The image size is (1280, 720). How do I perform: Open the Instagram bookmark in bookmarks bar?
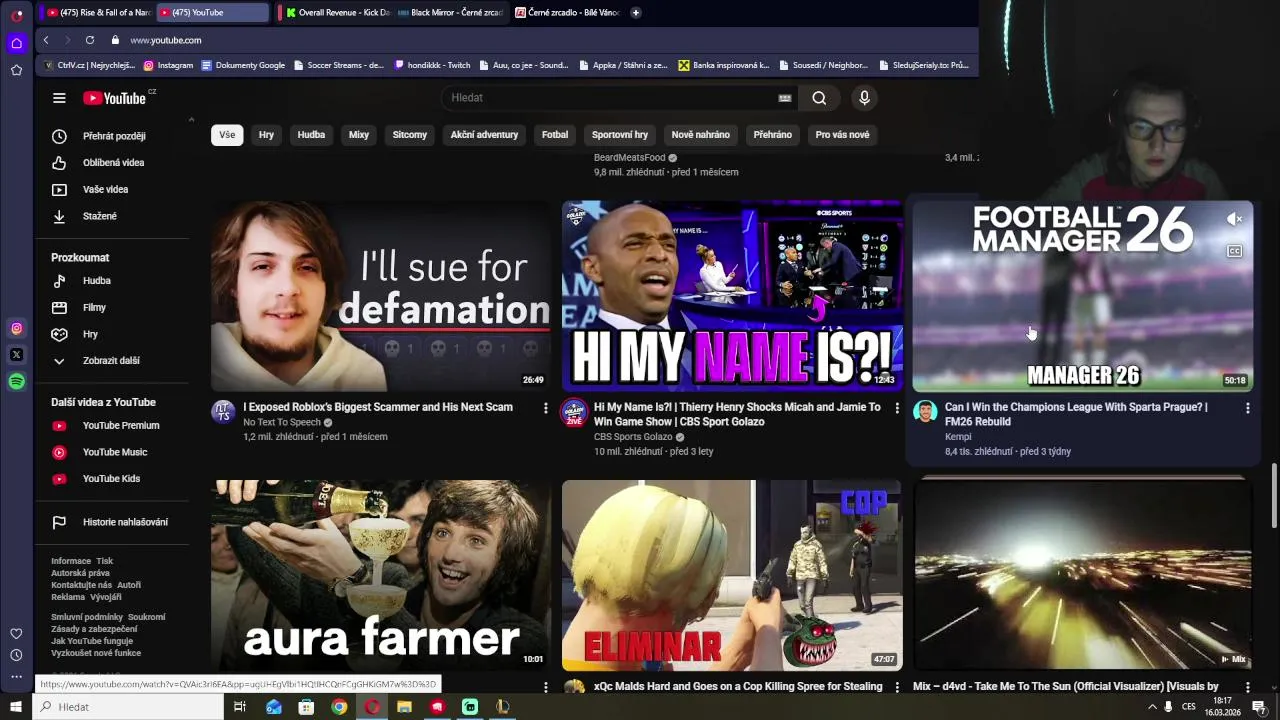[169, 65]
